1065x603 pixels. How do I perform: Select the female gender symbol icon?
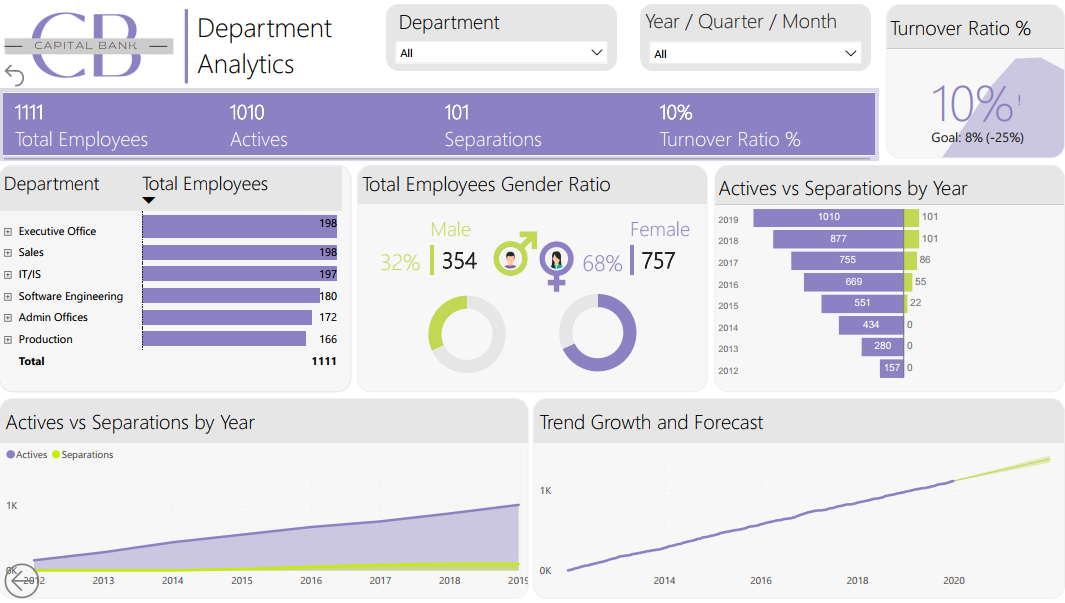click(x=557, y=262)
